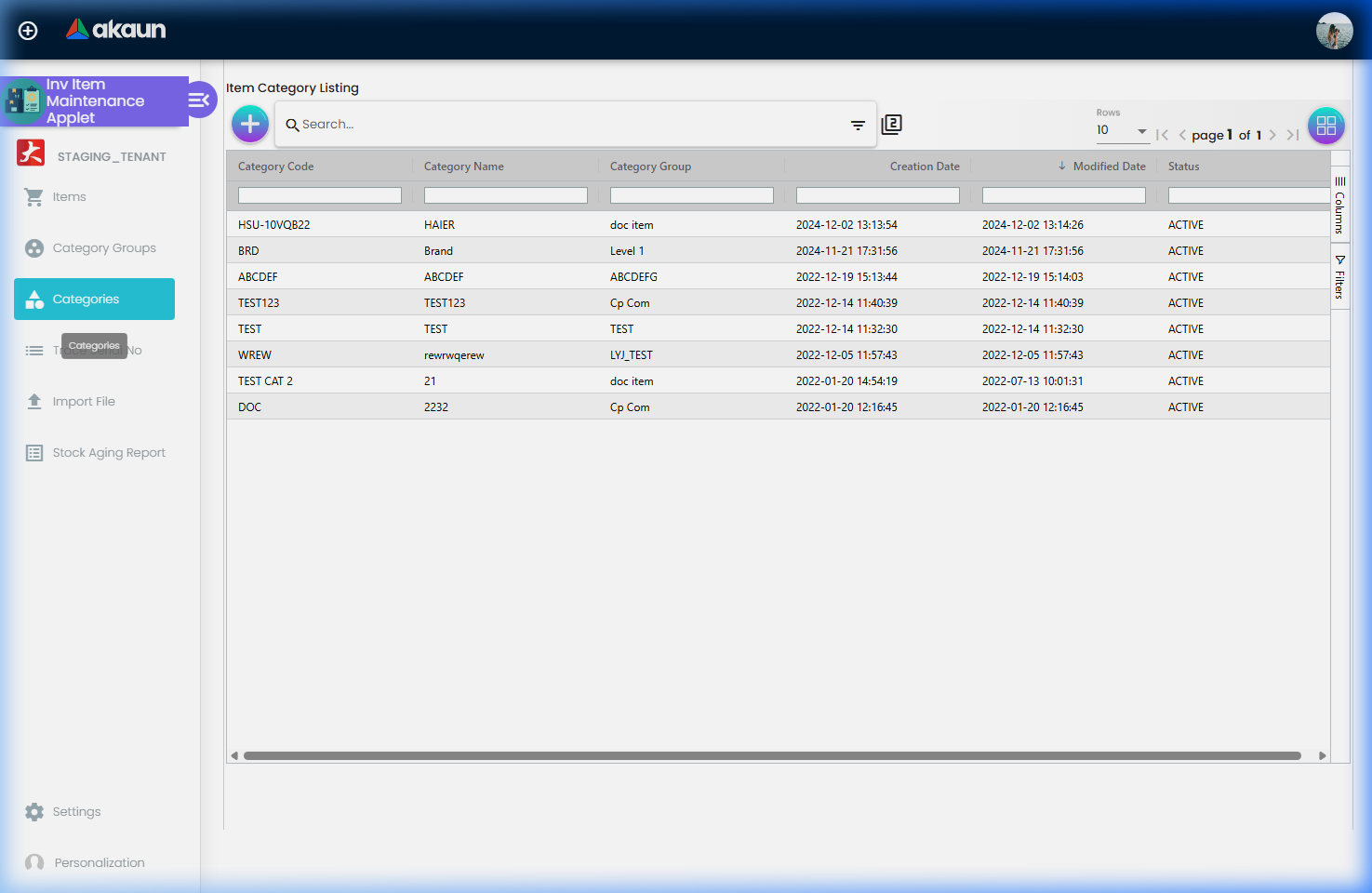Open Settings in the sidebar

pyautogui.click(x=76, y=812)
